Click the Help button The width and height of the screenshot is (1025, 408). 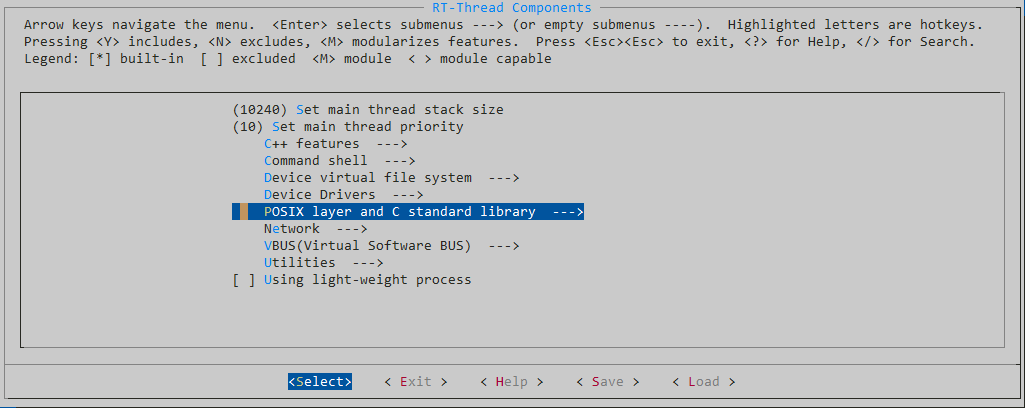[511, 381]
